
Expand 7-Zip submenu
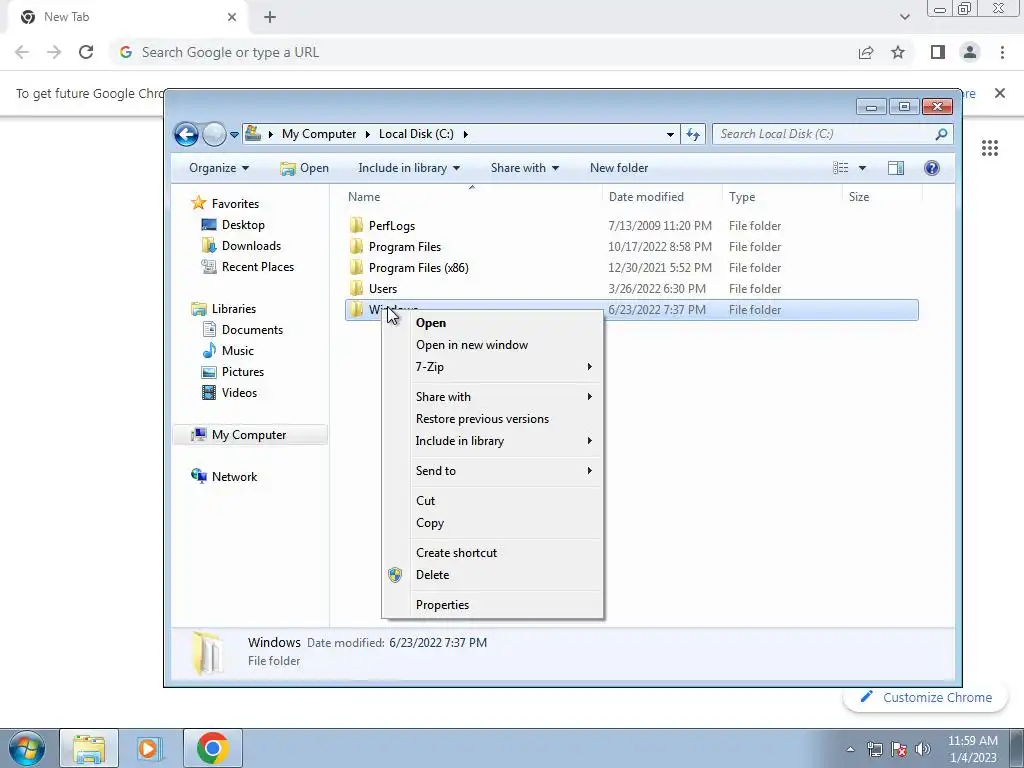492,367
